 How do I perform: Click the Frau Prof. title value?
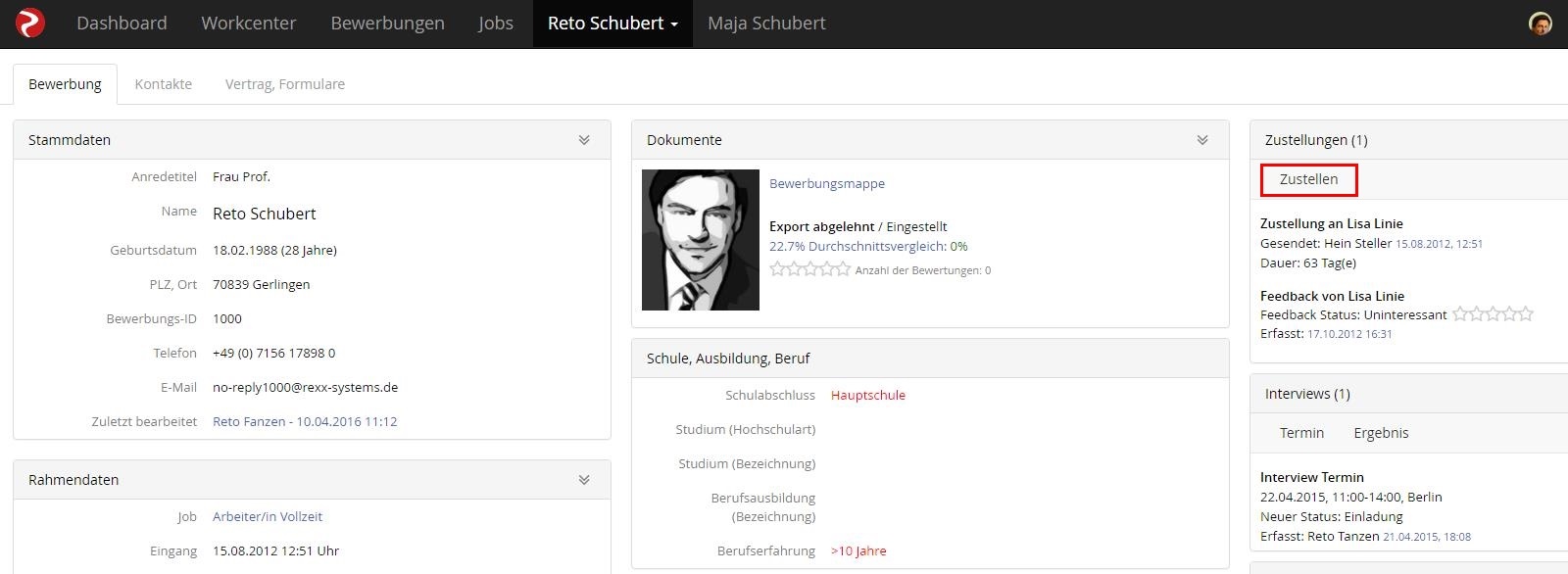tap(241, 176)
